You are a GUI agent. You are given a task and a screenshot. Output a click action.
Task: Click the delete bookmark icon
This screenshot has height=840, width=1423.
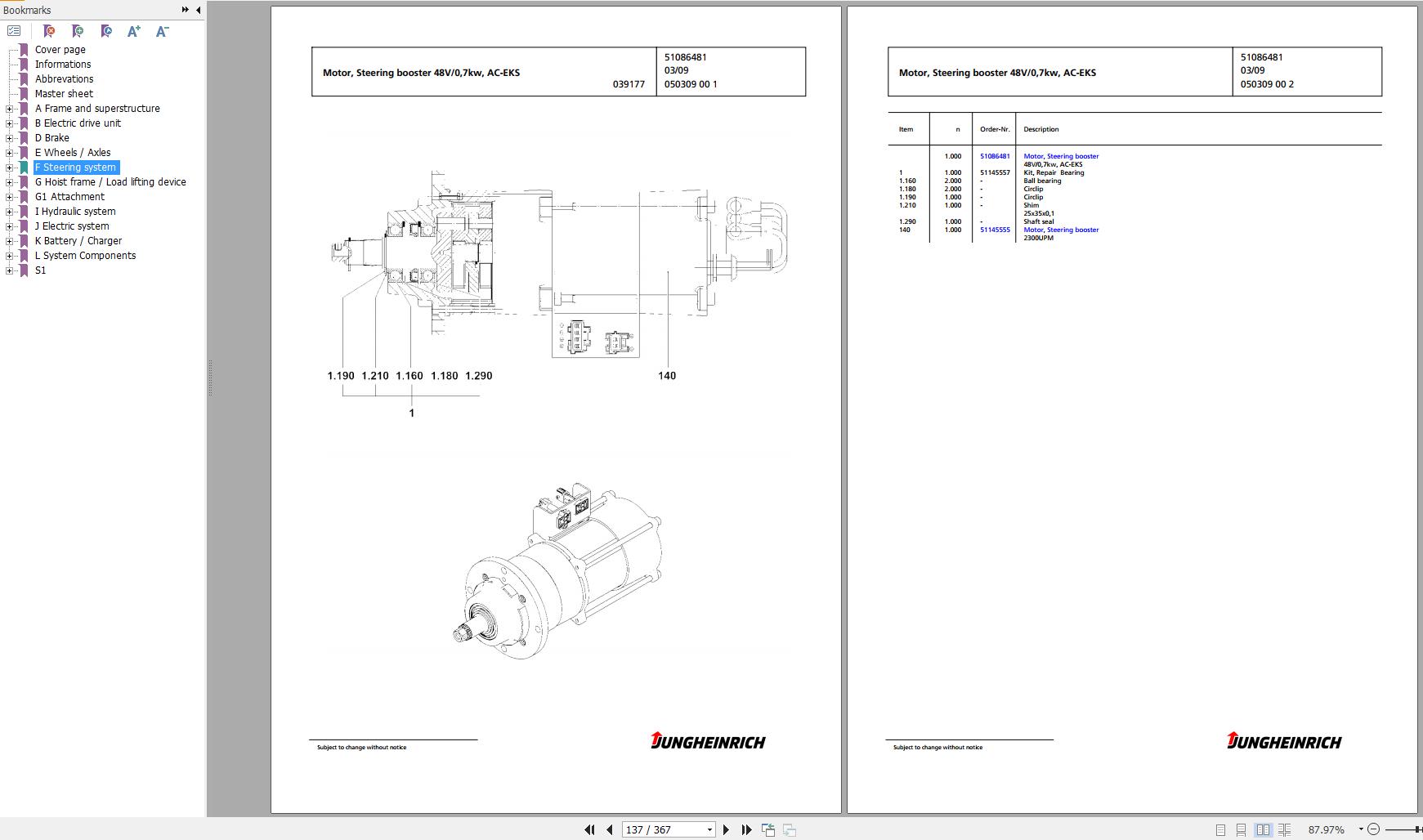click(49, 31)
